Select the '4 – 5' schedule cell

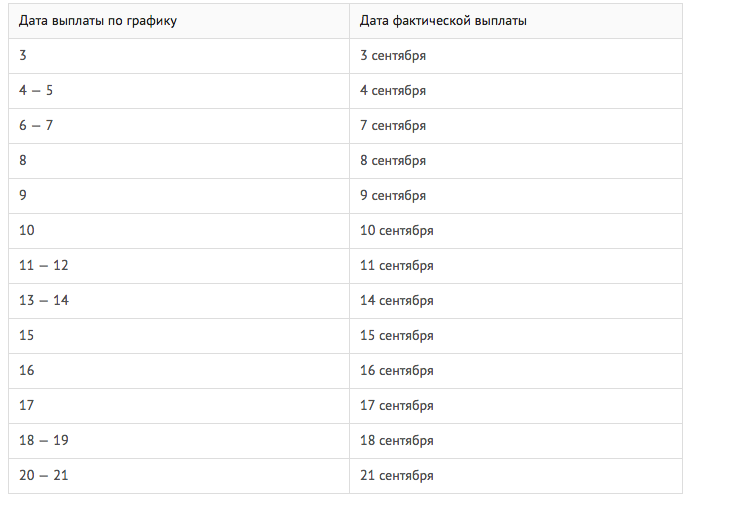pos(179,91)
